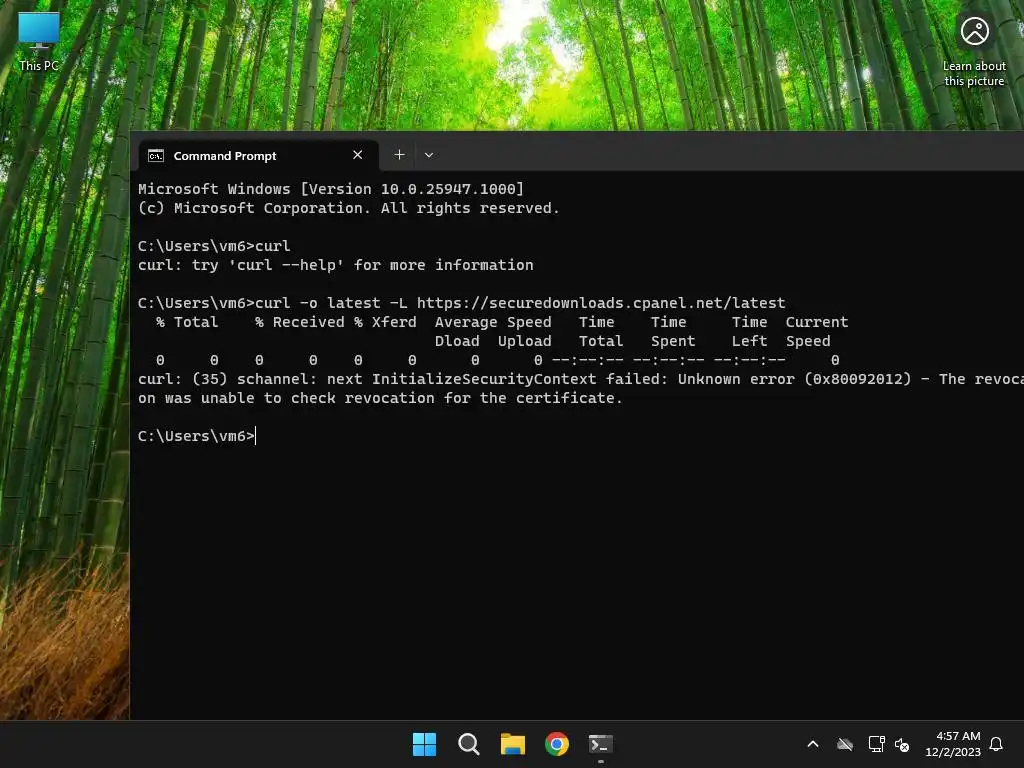Click 'Microsoft Windows [Version 10.0.25947.1000]' line
Viewport: 1024px width, 768px height.
331,189
